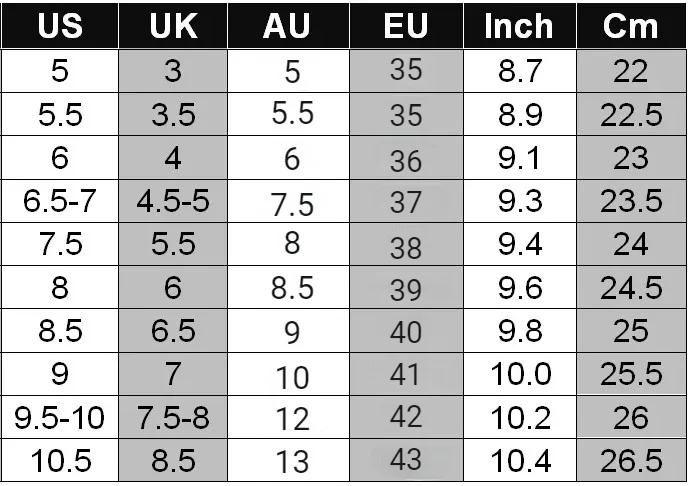Click the AU column header
Screen dimensions: 688x486
[x=293, y=26]
